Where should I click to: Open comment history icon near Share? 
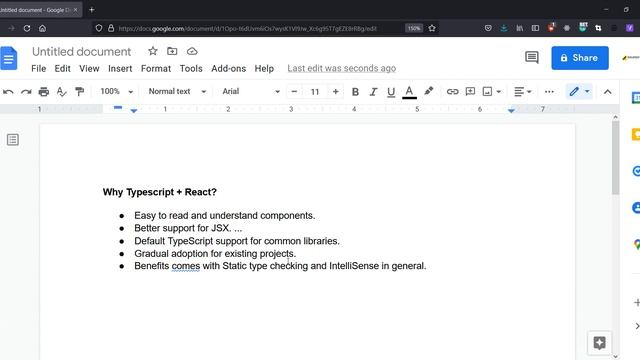tap(532, 58)
